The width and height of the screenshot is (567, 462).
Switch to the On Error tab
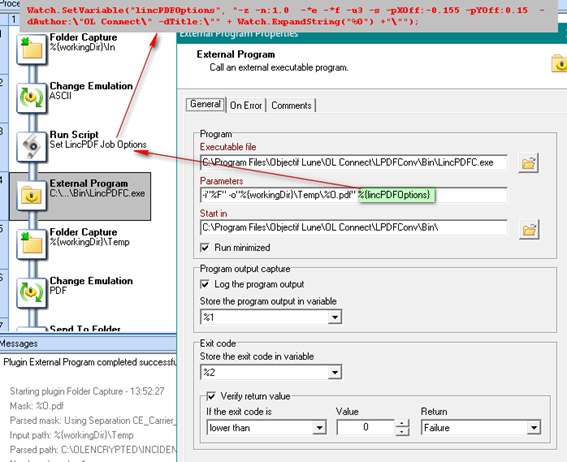coord(246,105)
